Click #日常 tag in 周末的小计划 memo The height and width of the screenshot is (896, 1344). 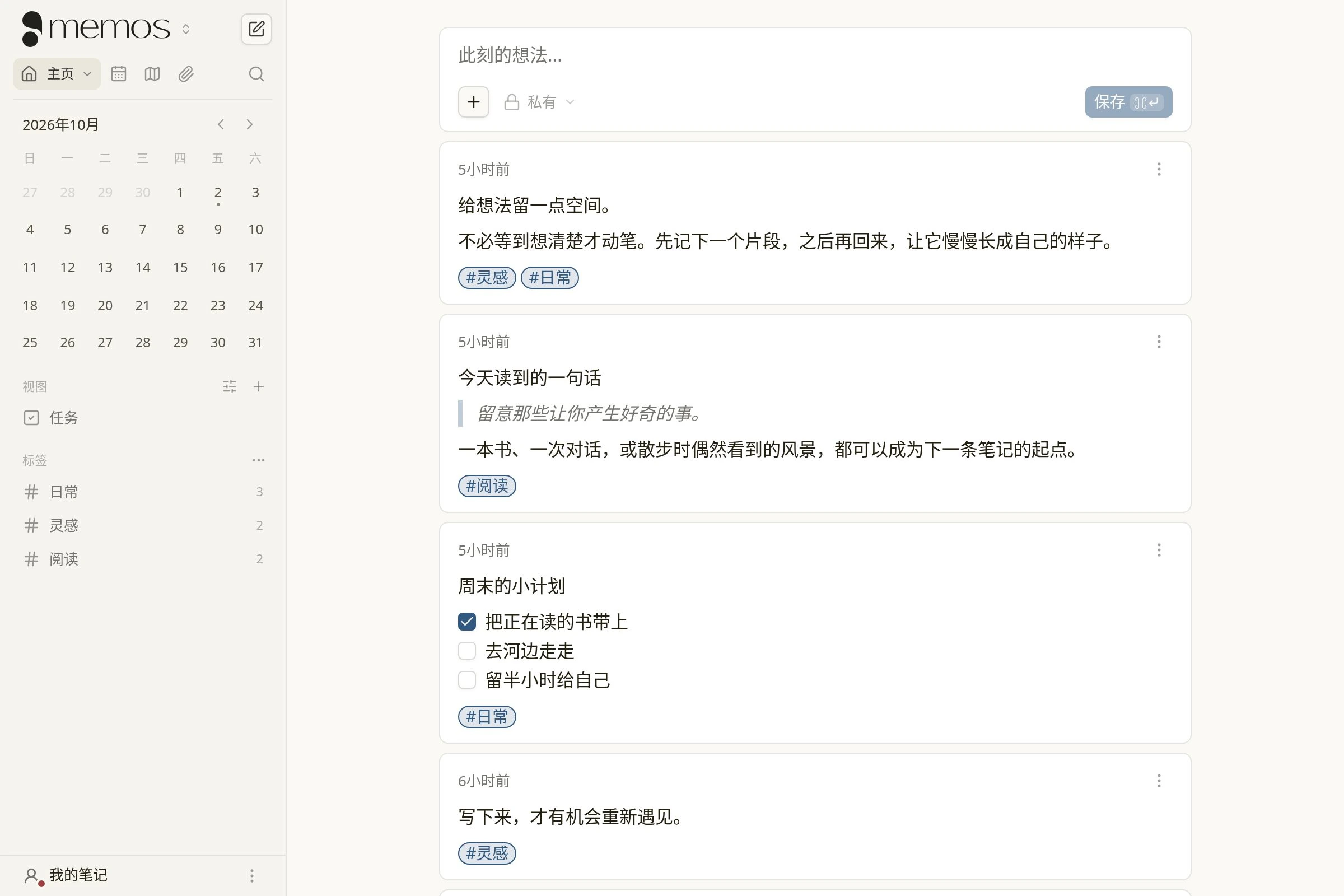pos(487,717)
